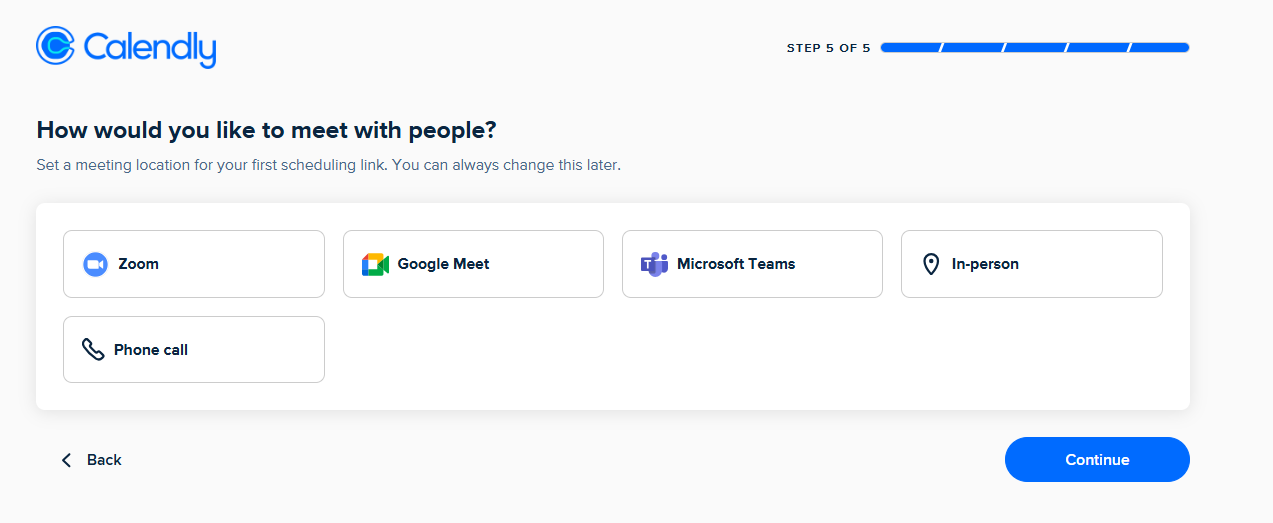Click the last progress bar segment
This screenshot has width=1273, height=523.
[x=1160, y=47]
